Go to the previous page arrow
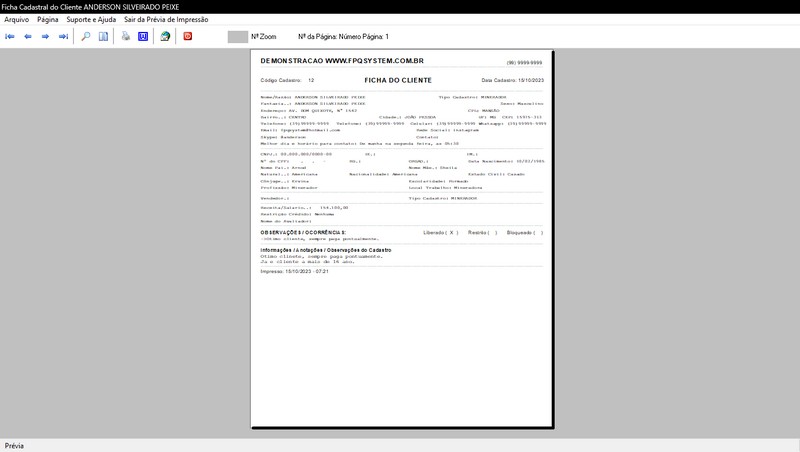The image size is (800, 452). click(x=28, y=36)
